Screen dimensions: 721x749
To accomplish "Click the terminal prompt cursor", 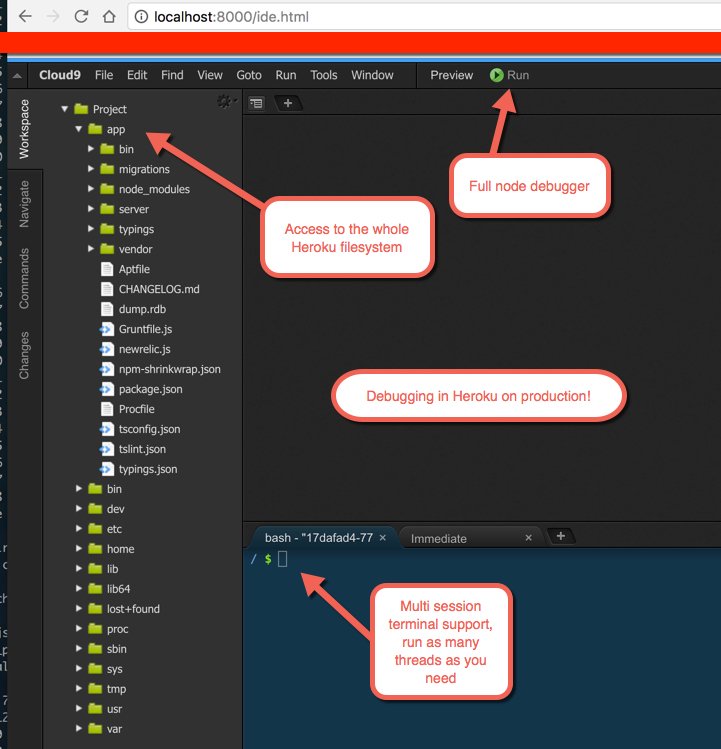I will [282, 559].
